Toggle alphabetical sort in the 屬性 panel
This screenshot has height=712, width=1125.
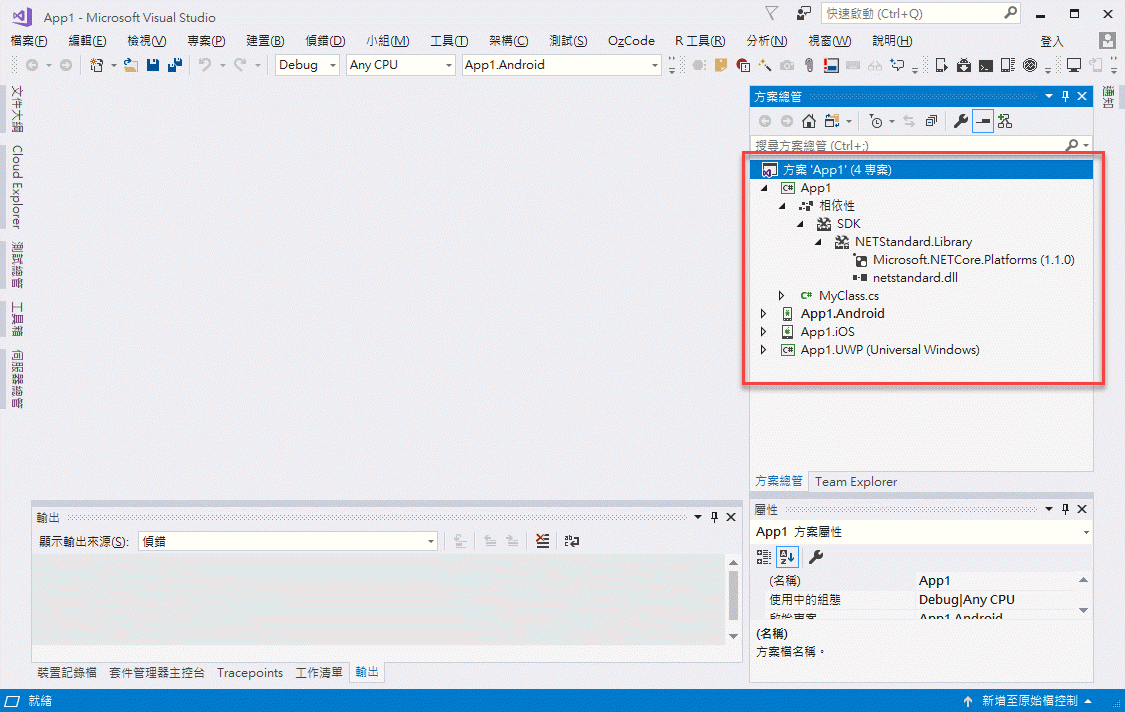pos(787,557)
